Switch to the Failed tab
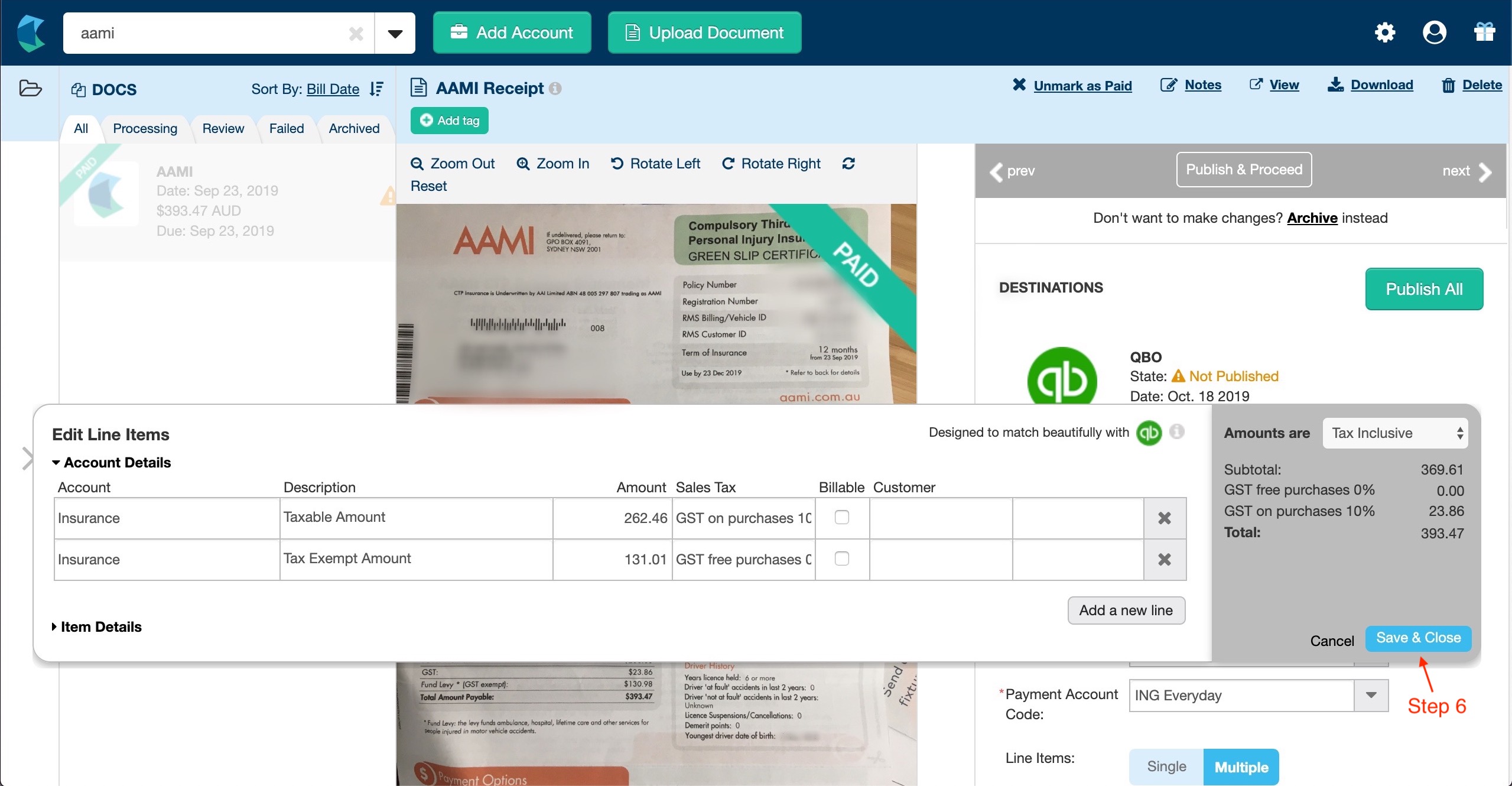The width and height of the screenshot is (1512, 786). (286, 128)
